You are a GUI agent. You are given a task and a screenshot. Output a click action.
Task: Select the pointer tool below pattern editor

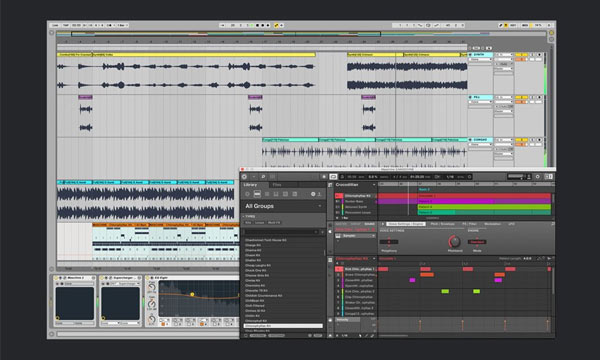[x=360, y=336]
